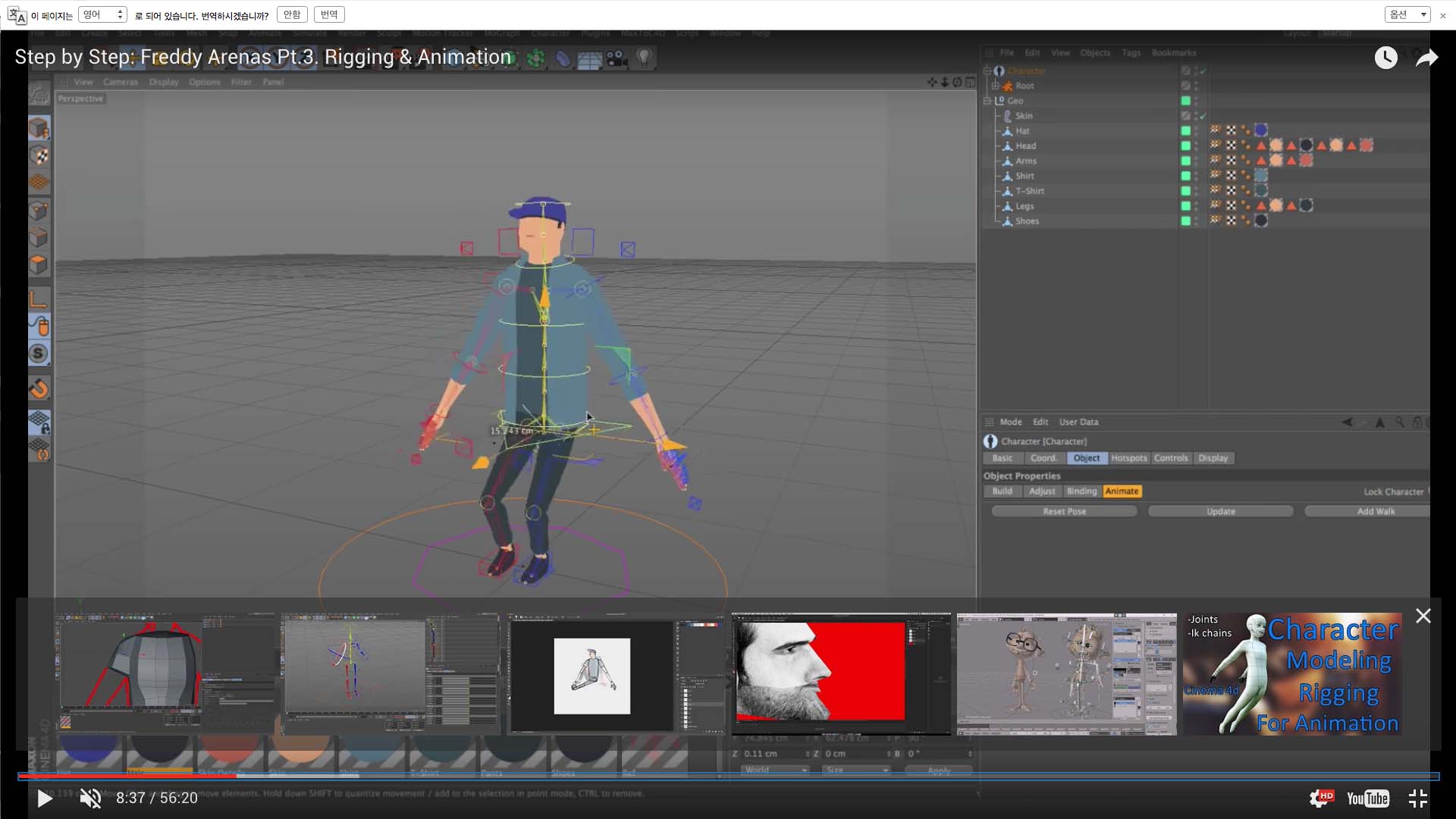Toggle the green layer dot for Arms
This screenshot has width=1456, height=819.
tap(1185, 161)
